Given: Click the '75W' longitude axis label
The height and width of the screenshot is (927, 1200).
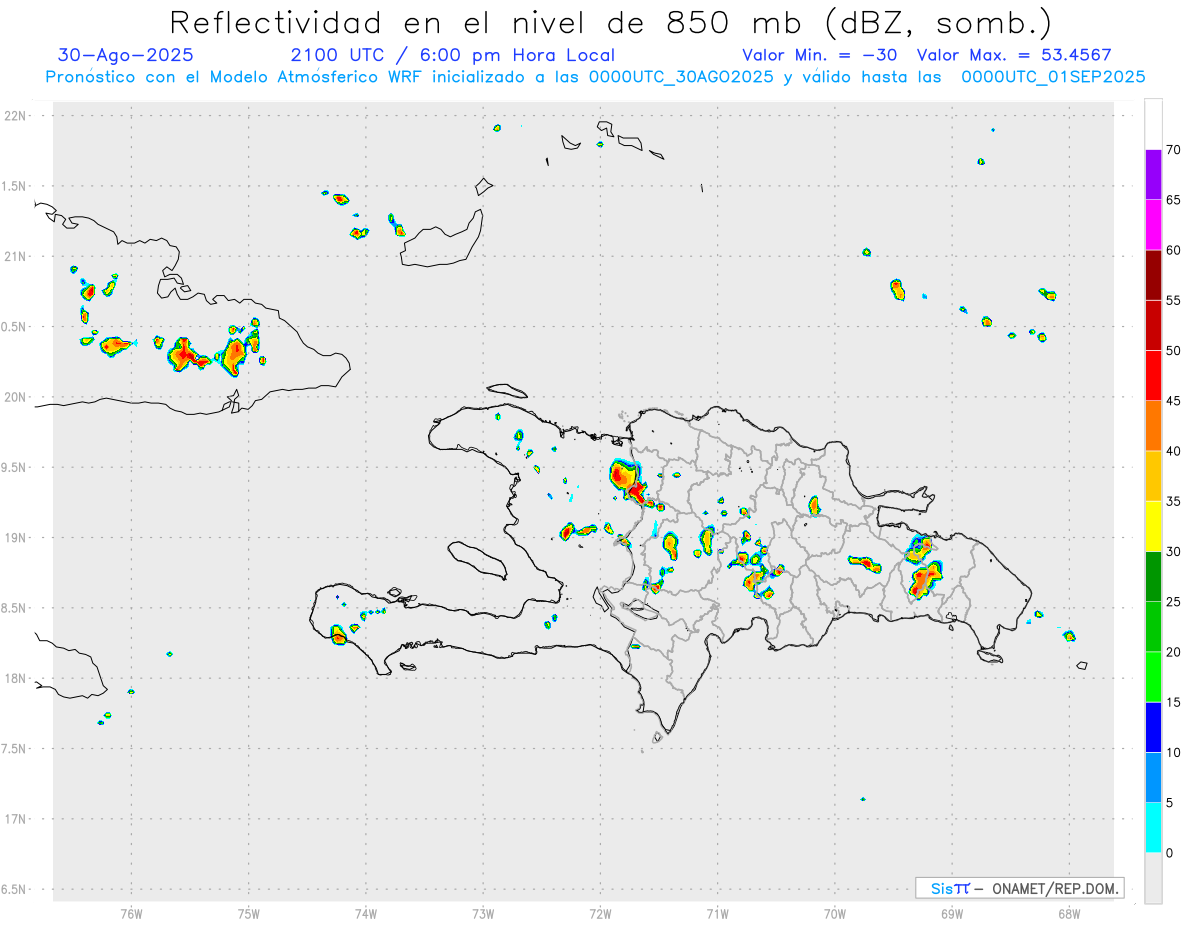Looking at the screenshot, I should pyautogui.click(x=249, y=913).
